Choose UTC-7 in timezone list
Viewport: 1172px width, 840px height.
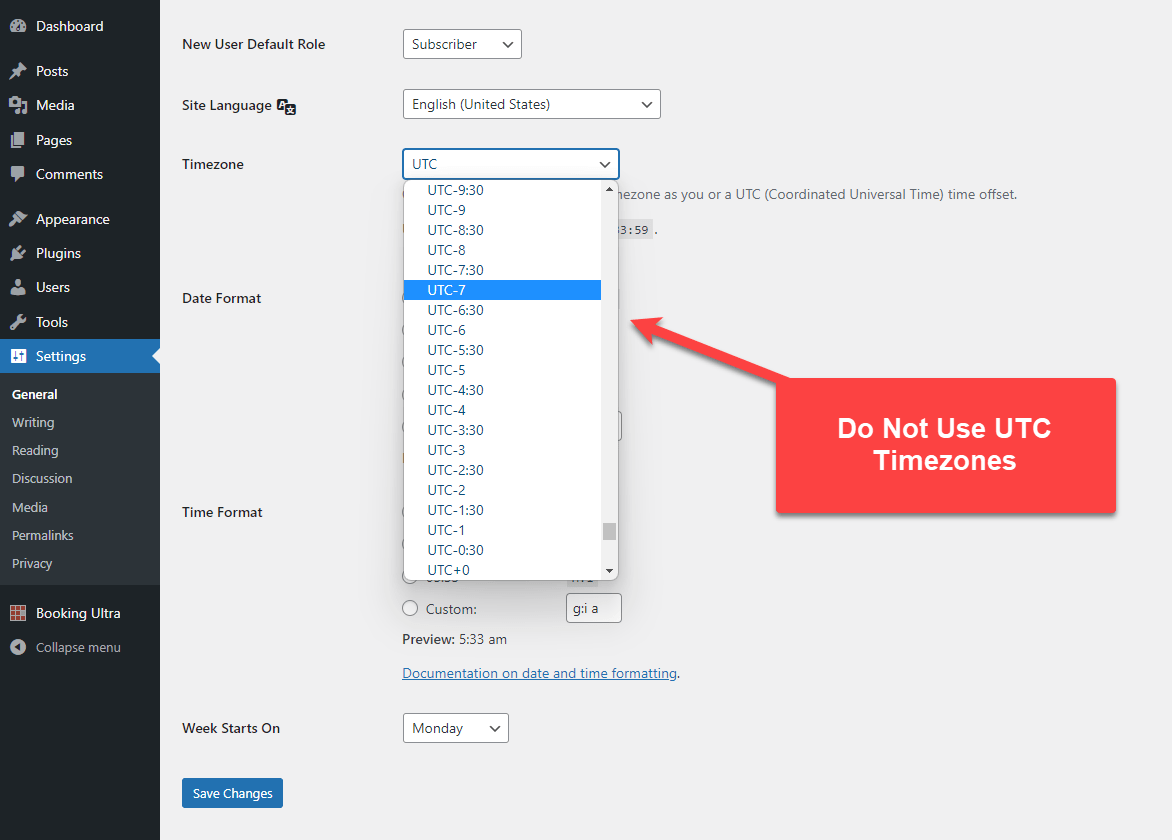(502, 290)
